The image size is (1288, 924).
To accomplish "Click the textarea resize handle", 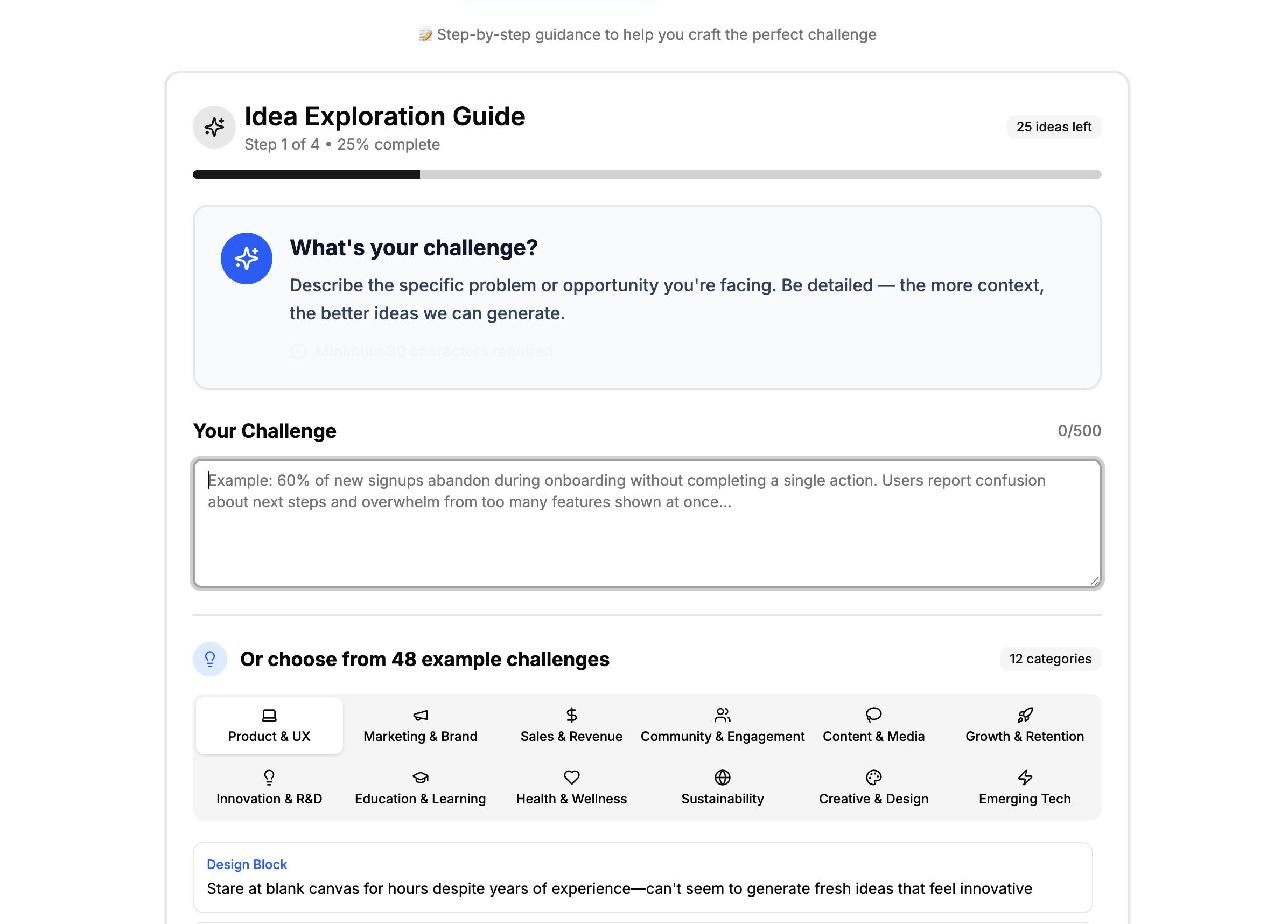I will tap(1094, 580).
